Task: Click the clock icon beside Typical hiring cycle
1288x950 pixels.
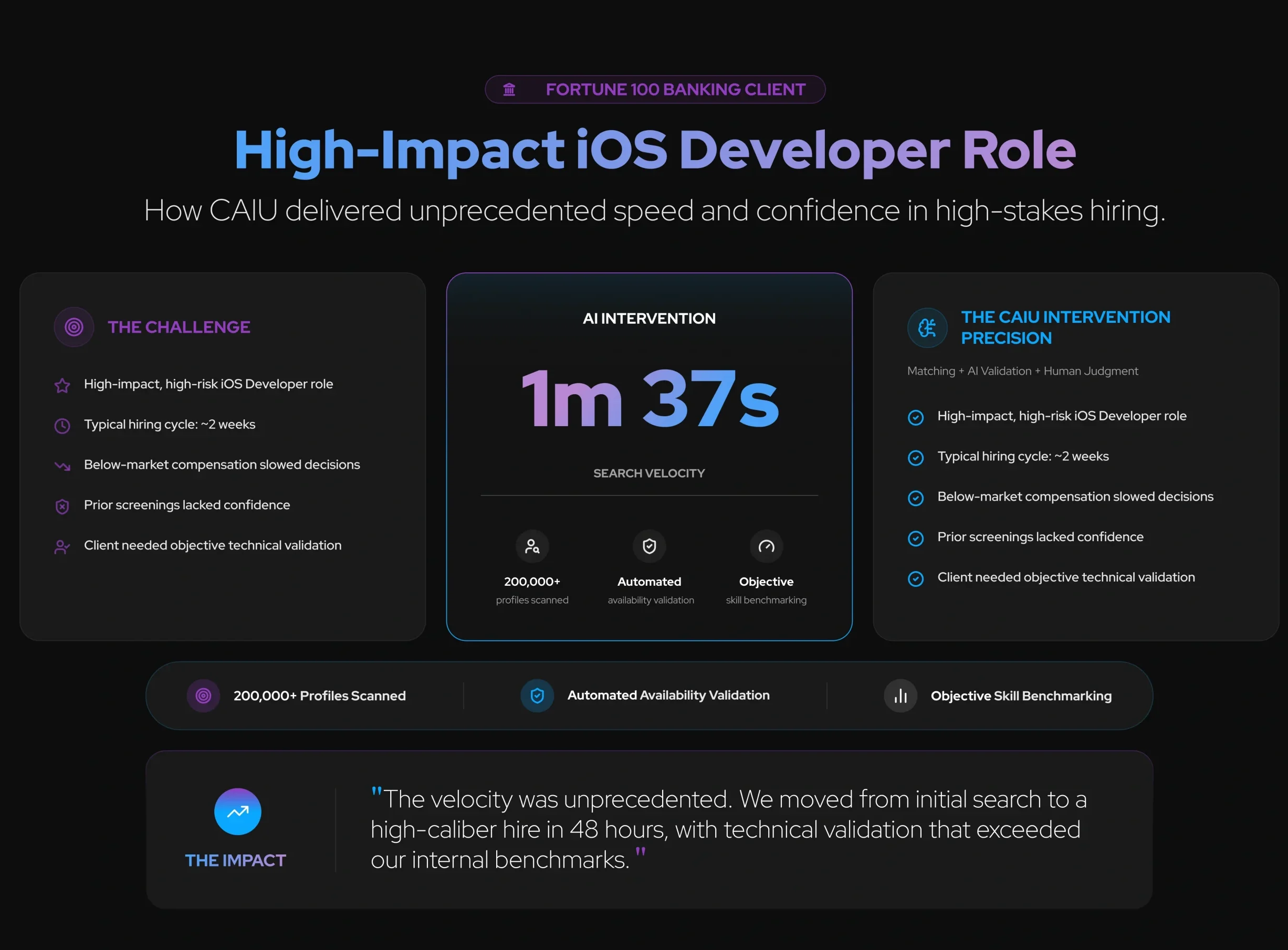Action: point(62,426)
